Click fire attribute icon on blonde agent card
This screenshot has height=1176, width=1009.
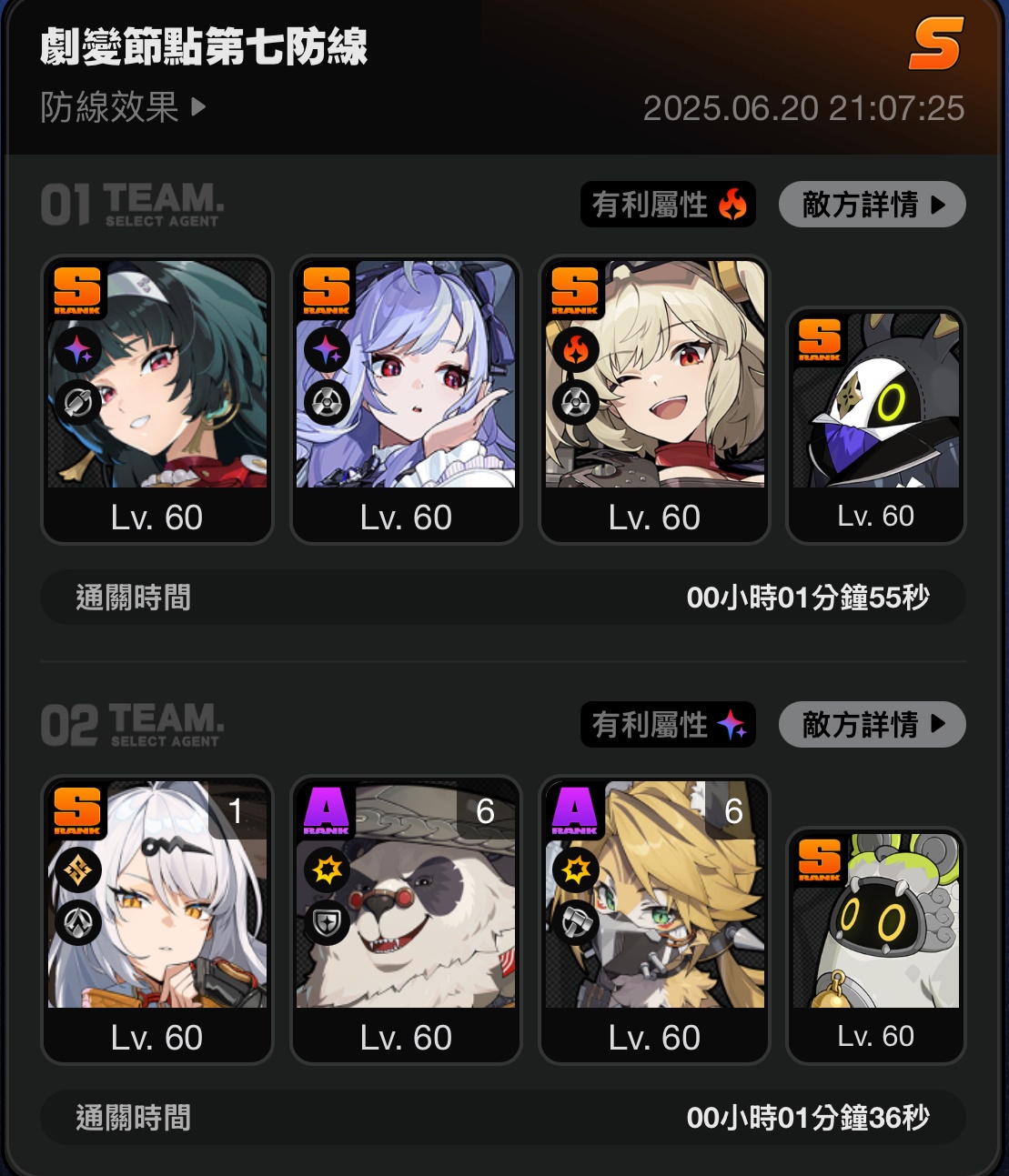575,350
